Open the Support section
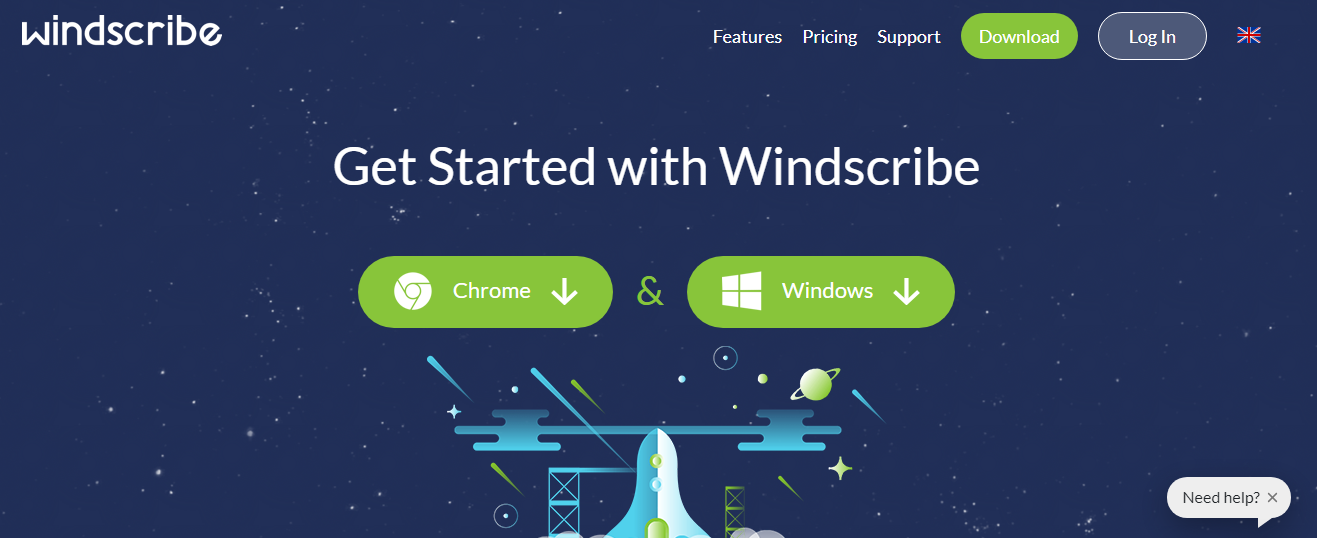This screenshot has height=538, width=1317. pyautogui.click(x=909, y=37)
